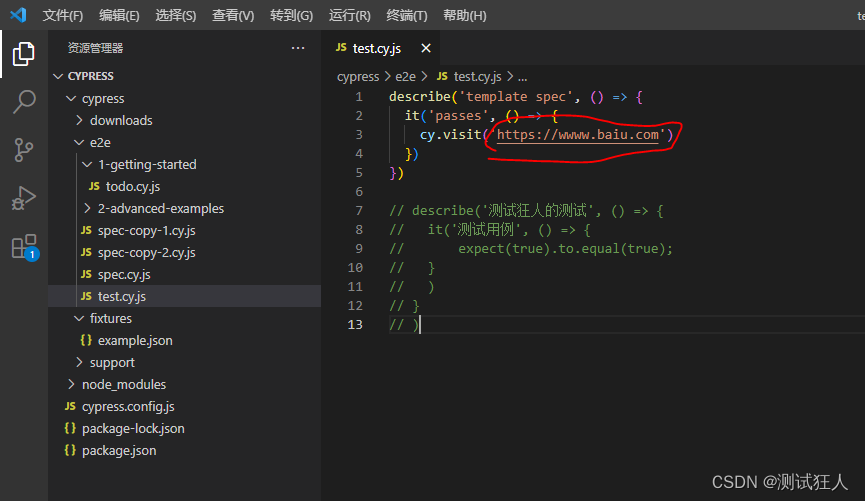Open the 运行(R) menu
865x501 pixels.
[350, 15]
